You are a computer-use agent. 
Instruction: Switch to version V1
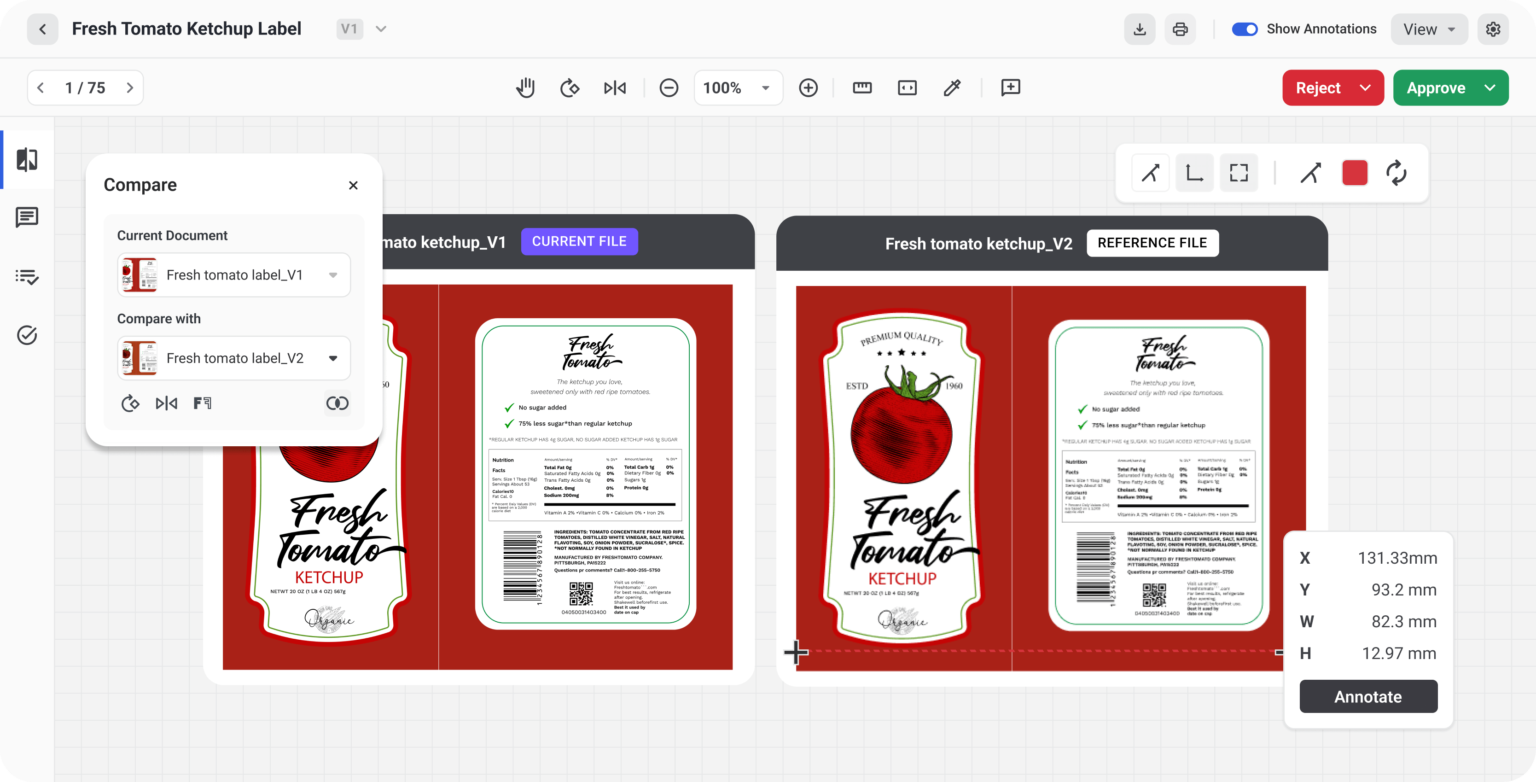[x=349, y=28]
